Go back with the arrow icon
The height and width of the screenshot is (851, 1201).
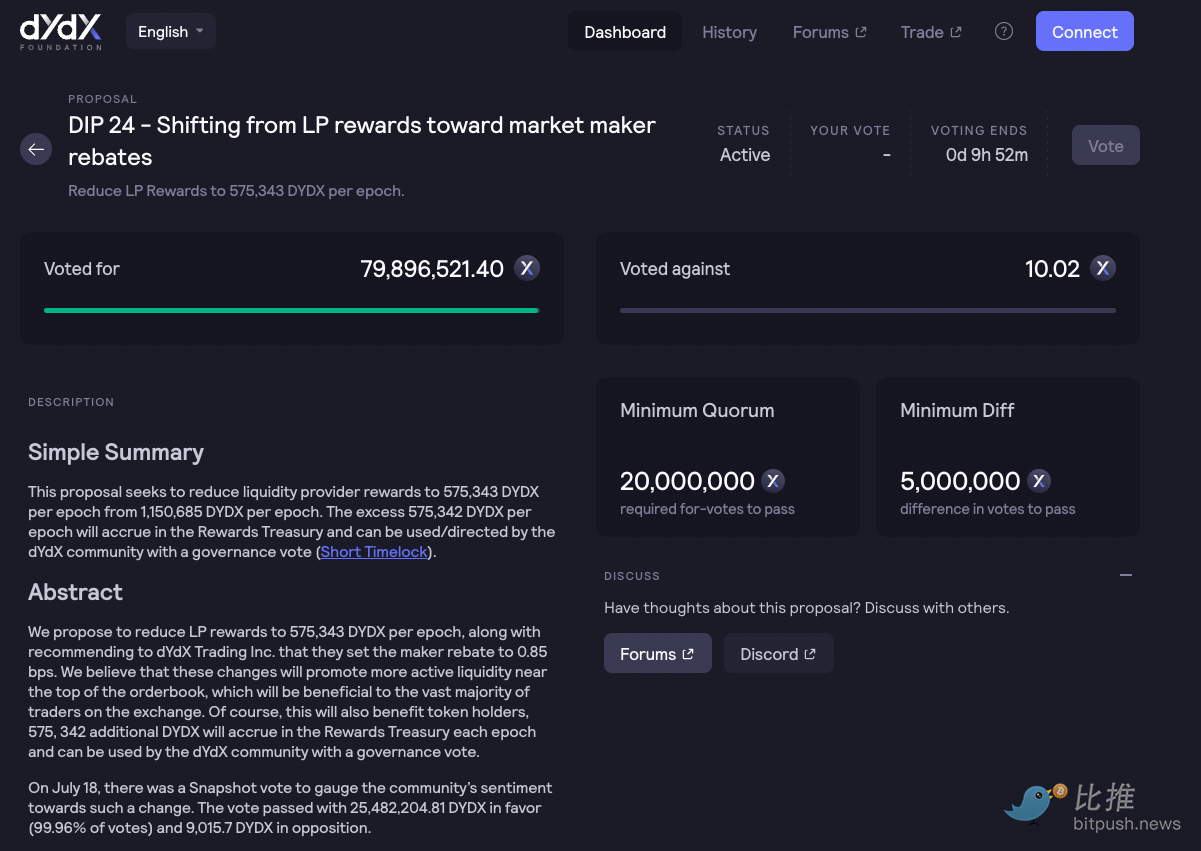coord(36,149)
